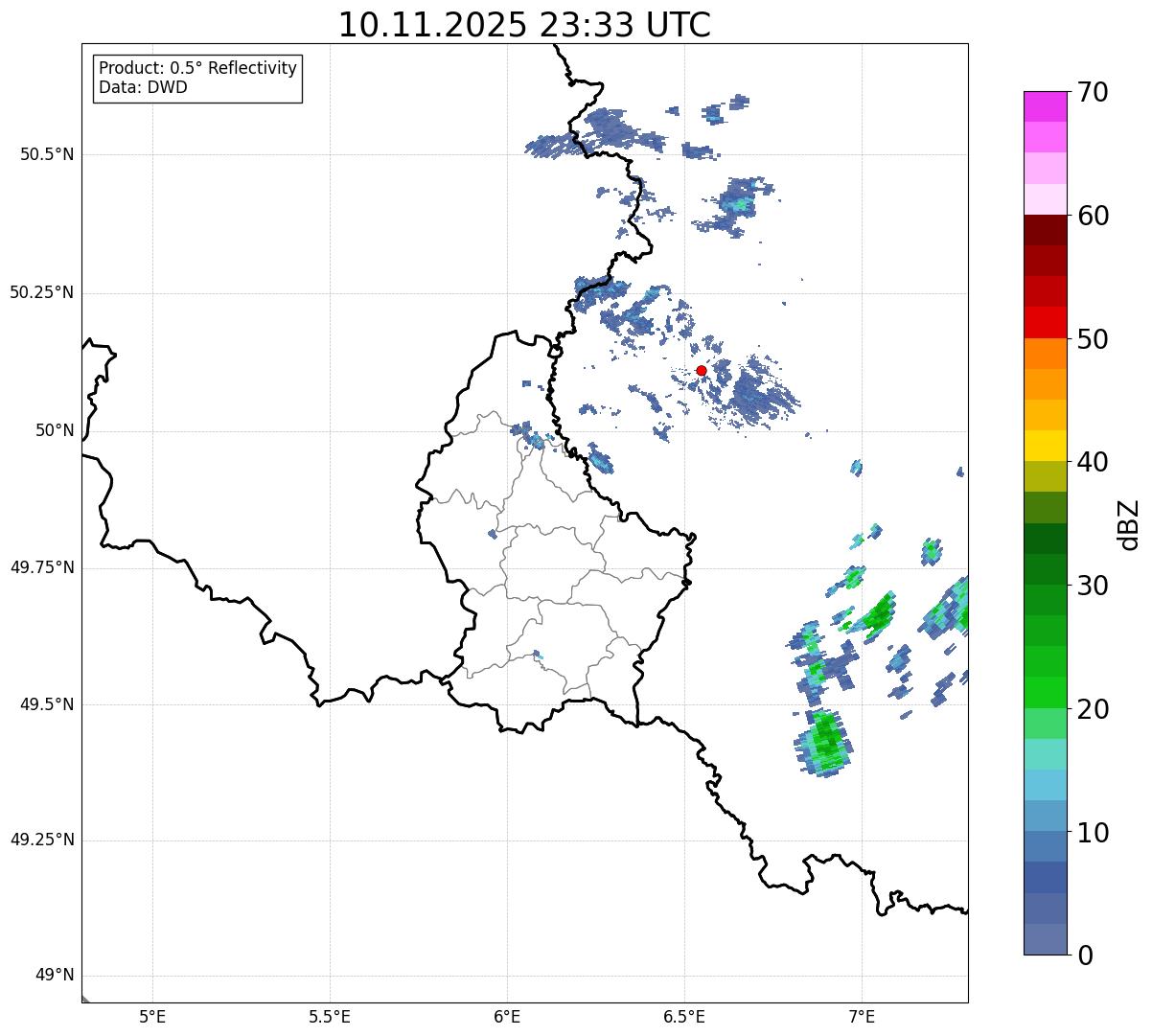
Task: Click the bright green swatch just above 20 dBZ
Action: click(x=1045, y=693)
